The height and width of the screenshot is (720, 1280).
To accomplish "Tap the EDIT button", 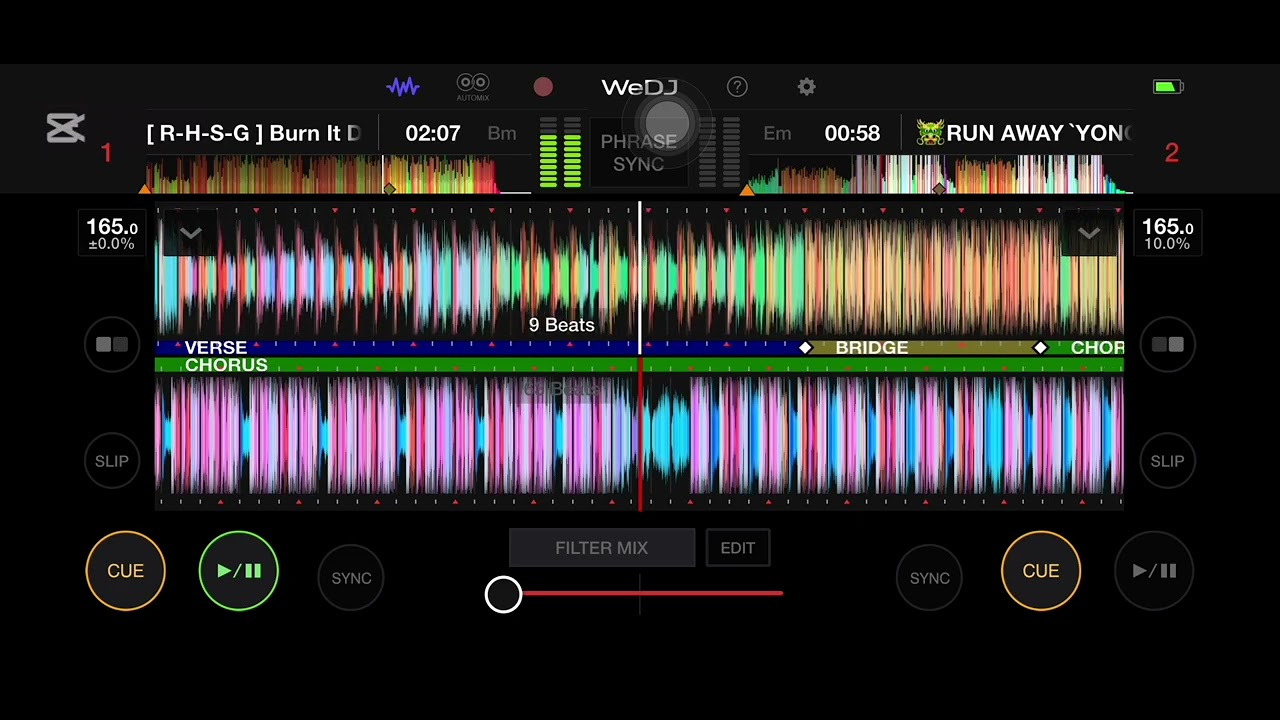I will (x=738, y=548).
